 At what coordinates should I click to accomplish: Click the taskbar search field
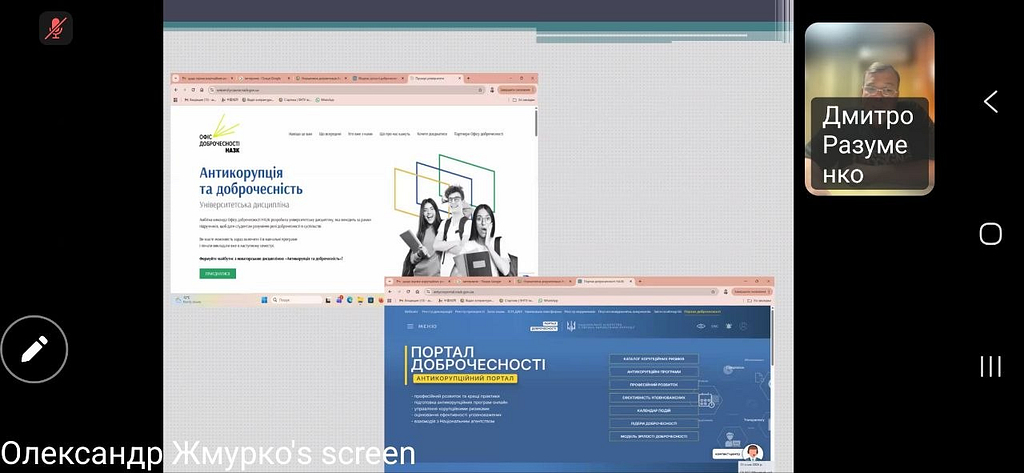[297, 300]
